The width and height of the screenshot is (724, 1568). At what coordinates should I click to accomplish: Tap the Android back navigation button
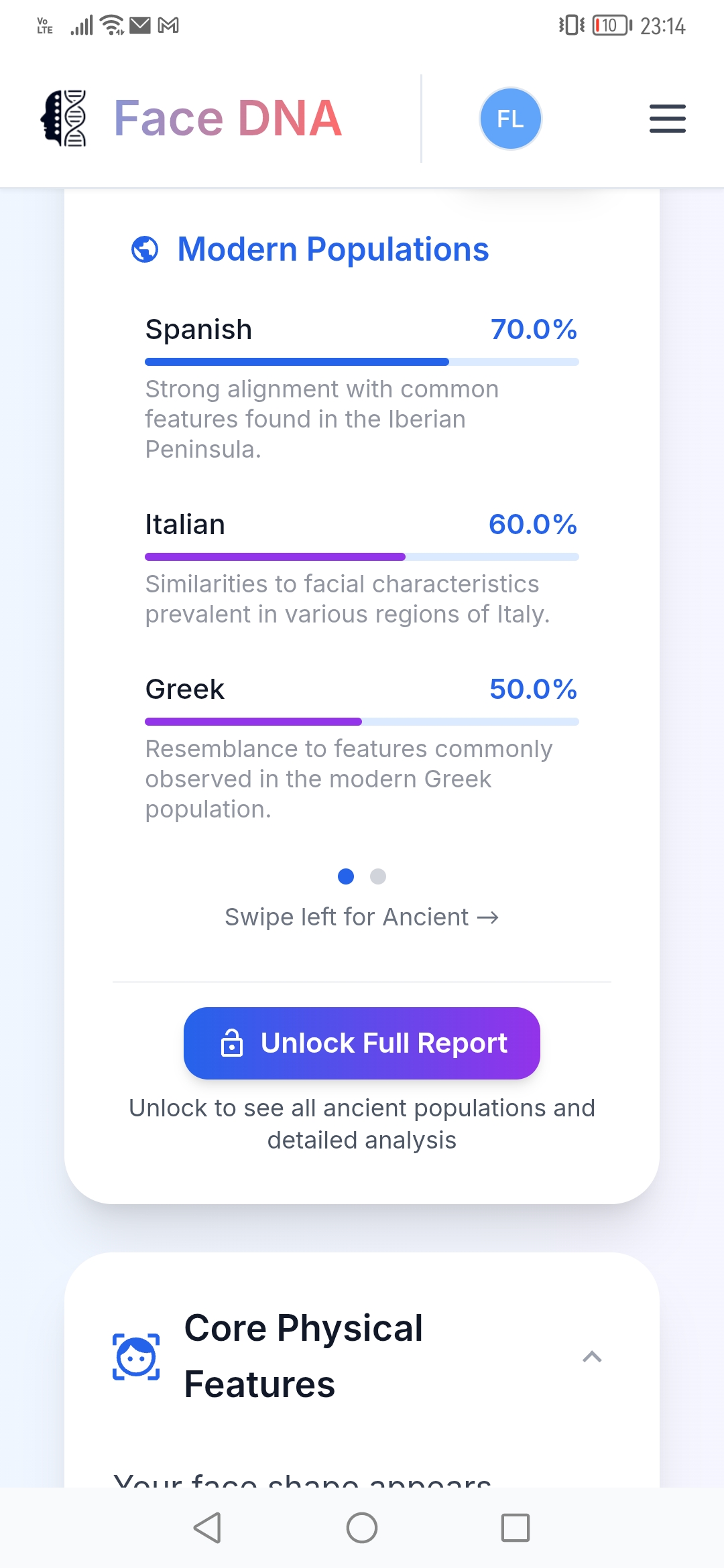[207, 1528]
